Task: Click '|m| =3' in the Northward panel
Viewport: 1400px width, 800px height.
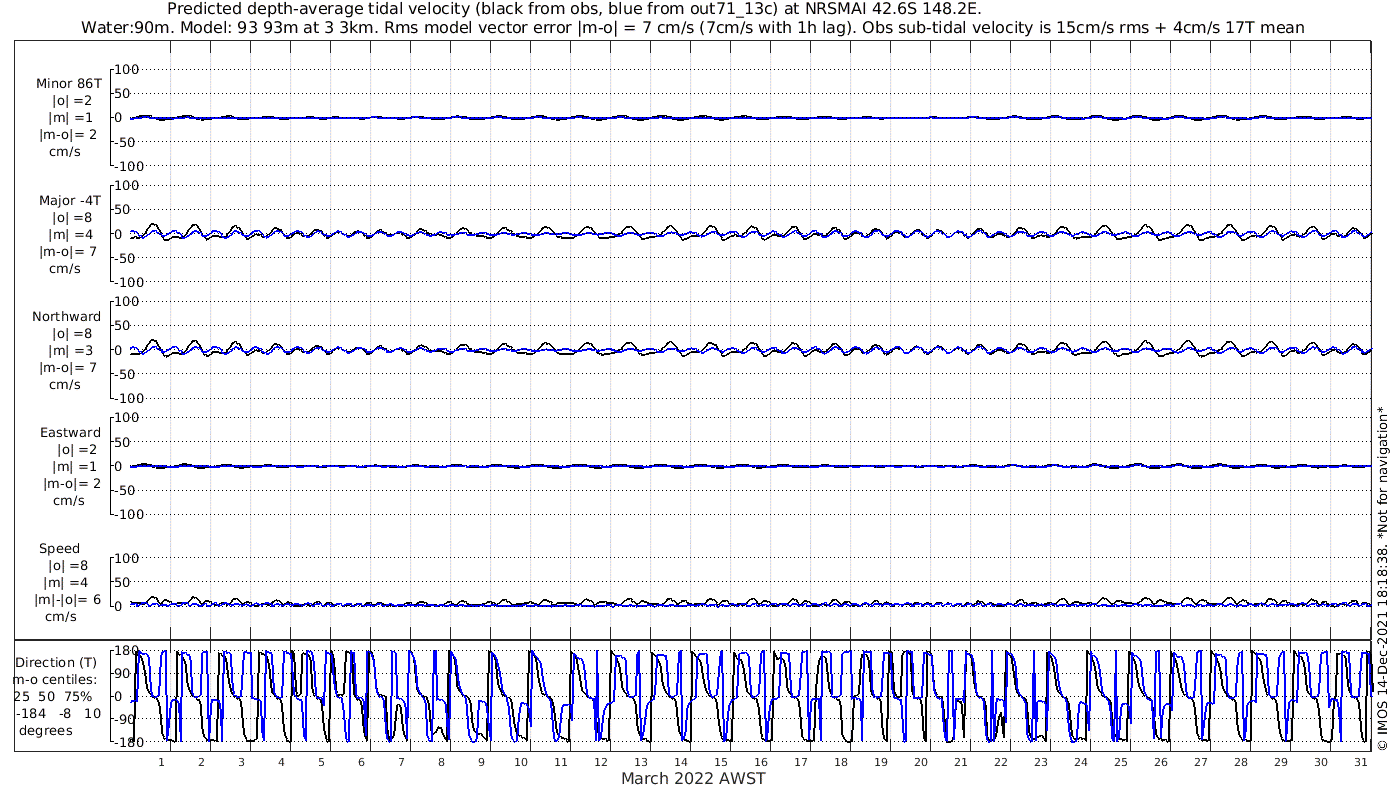Action: [70, 350]
